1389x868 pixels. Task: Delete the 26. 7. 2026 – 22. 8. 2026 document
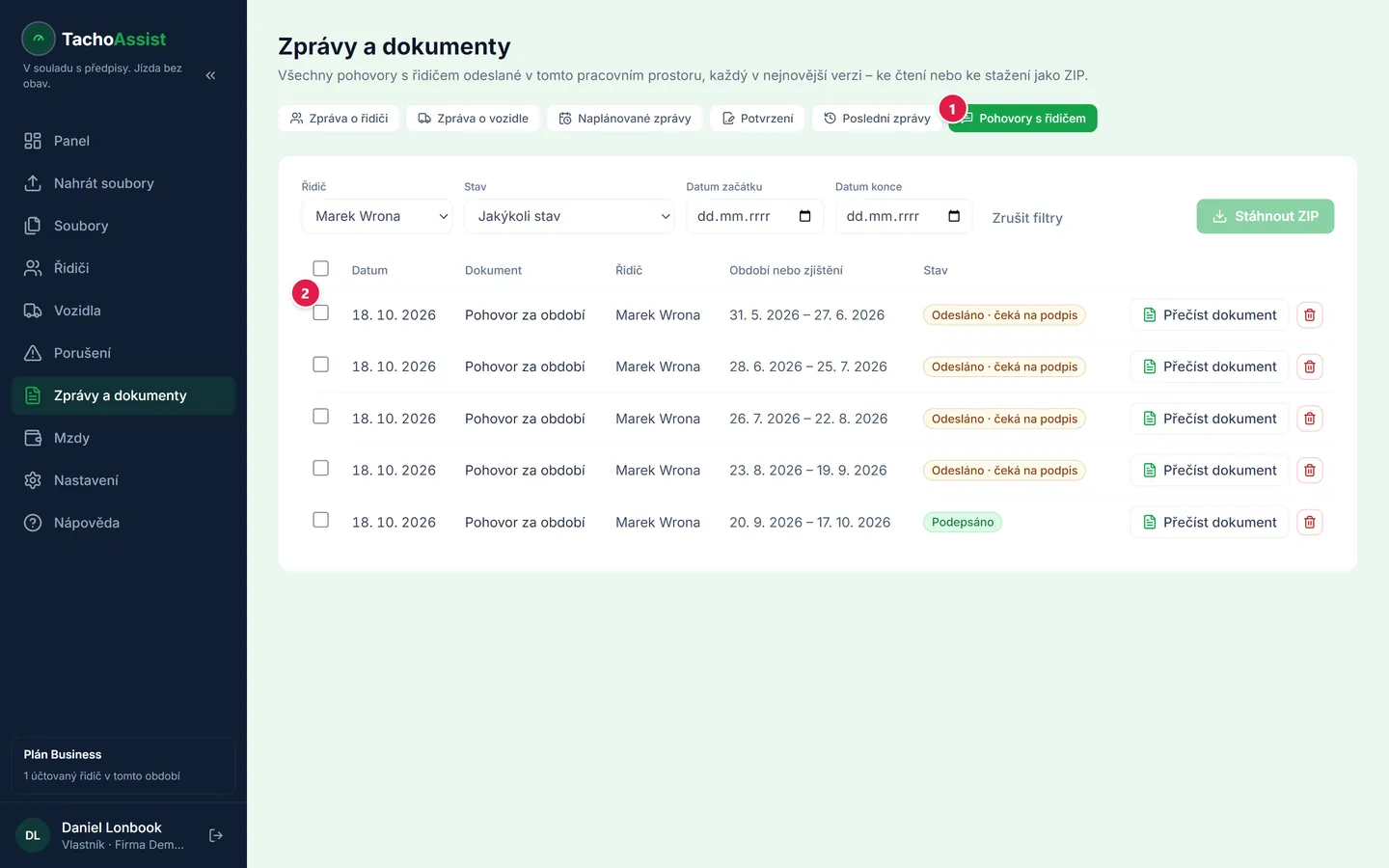click(x=1310, y=419)
